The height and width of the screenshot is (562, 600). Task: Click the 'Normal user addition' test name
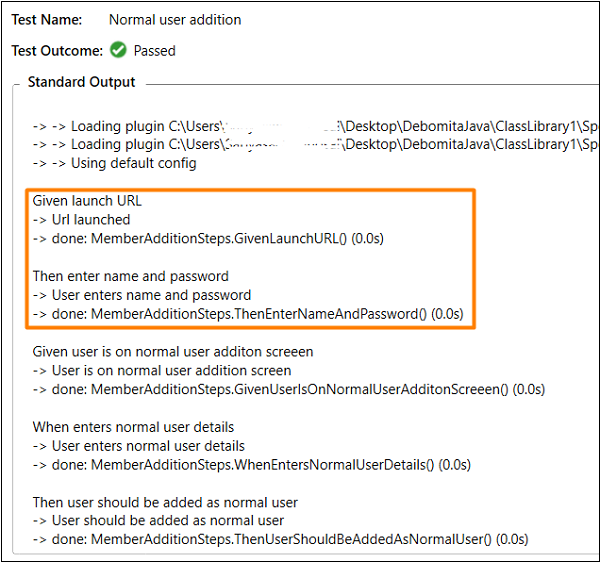pos(175,19)
